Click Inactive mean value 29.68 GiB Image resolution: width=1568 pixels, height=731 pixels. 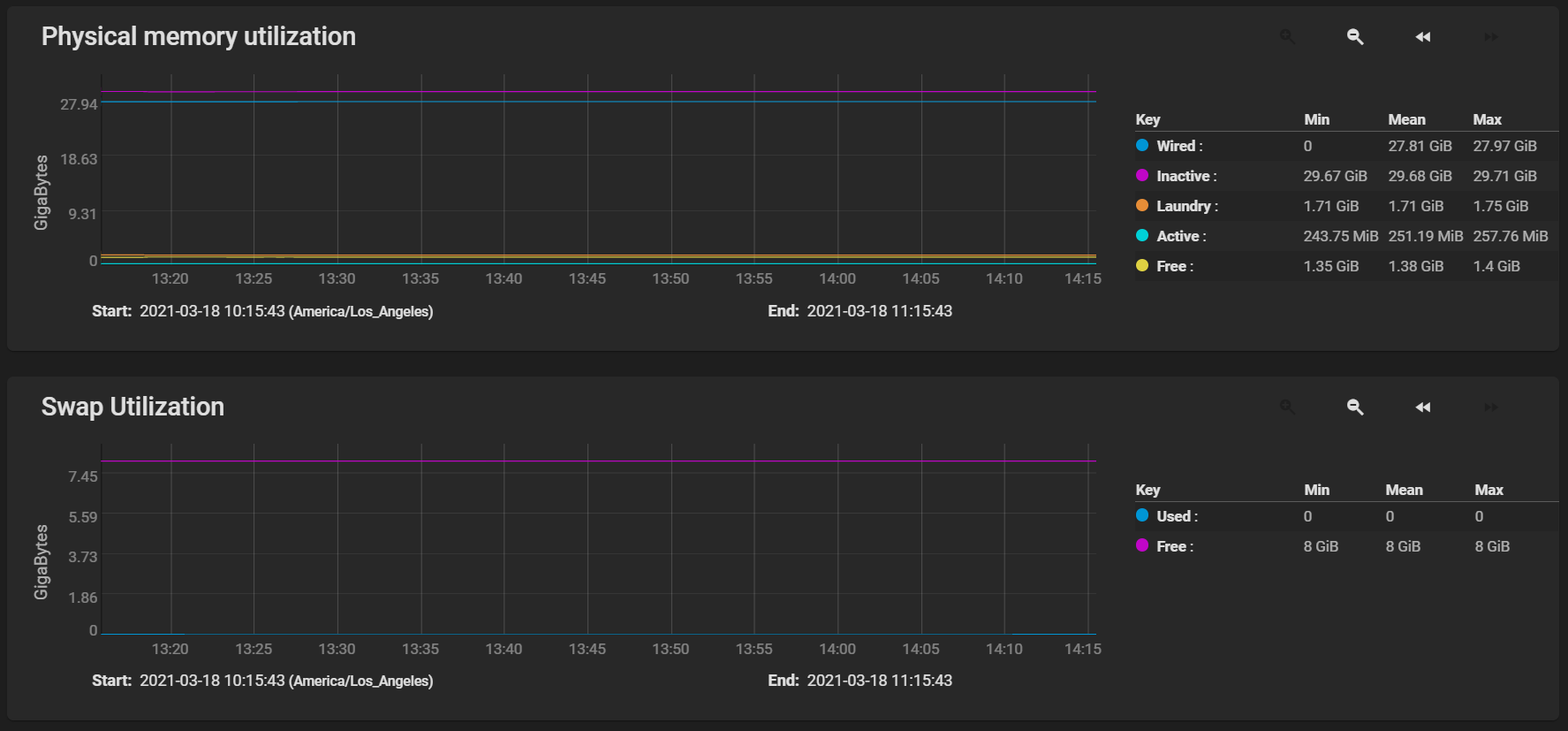pyautogui.click(x=1420, y=176)
